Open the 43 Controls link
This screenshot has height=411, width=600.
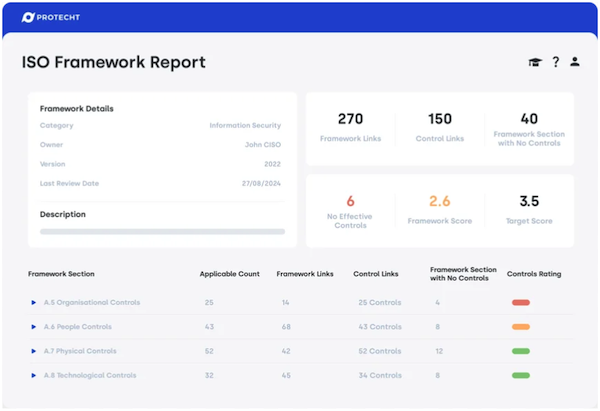pos(378,327)
